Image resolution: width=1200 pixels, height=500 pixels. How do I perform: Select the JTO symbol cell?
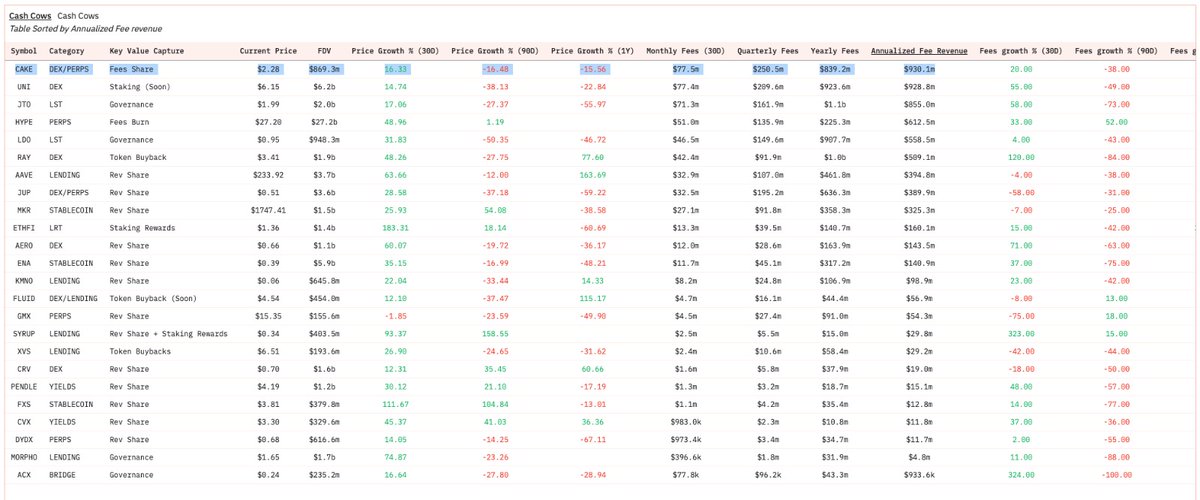(x=25, y=104)
